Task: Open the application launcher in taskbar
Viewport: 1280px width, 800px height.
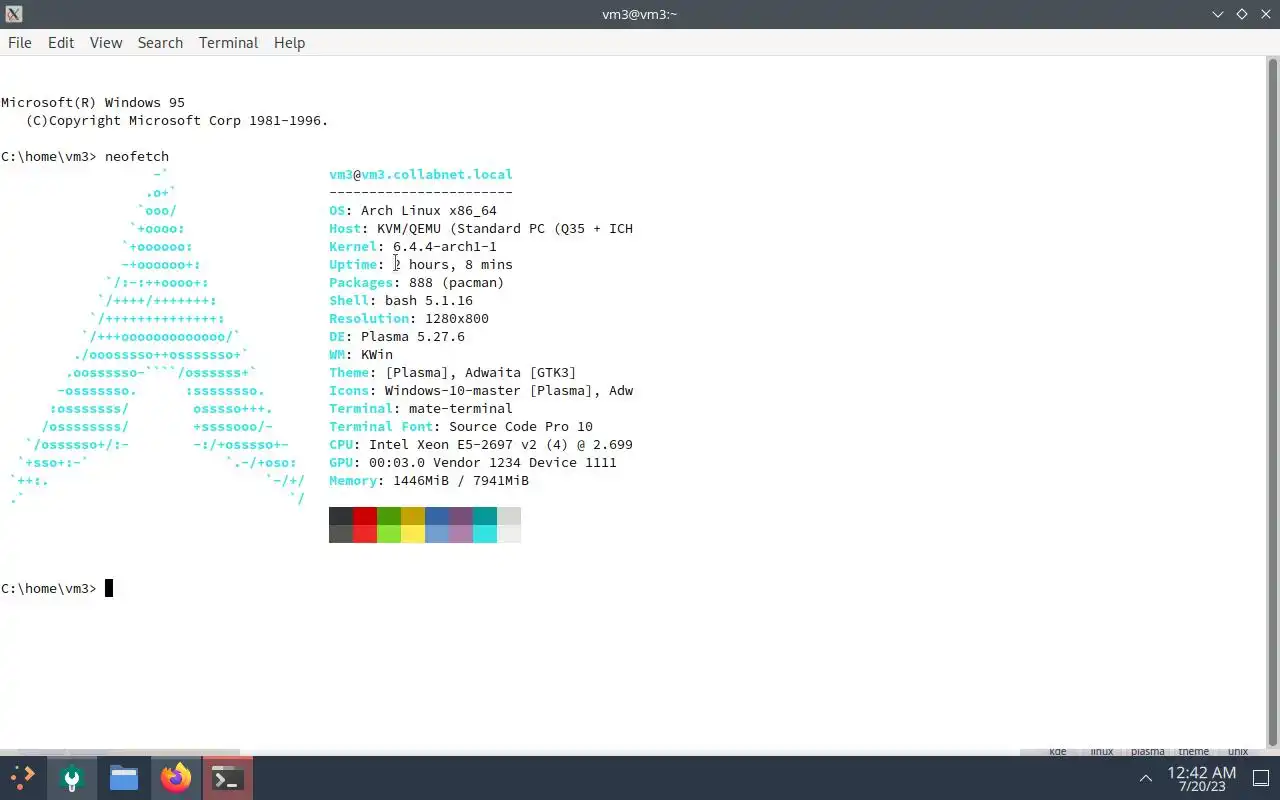Action: click(x=22, y=777)
